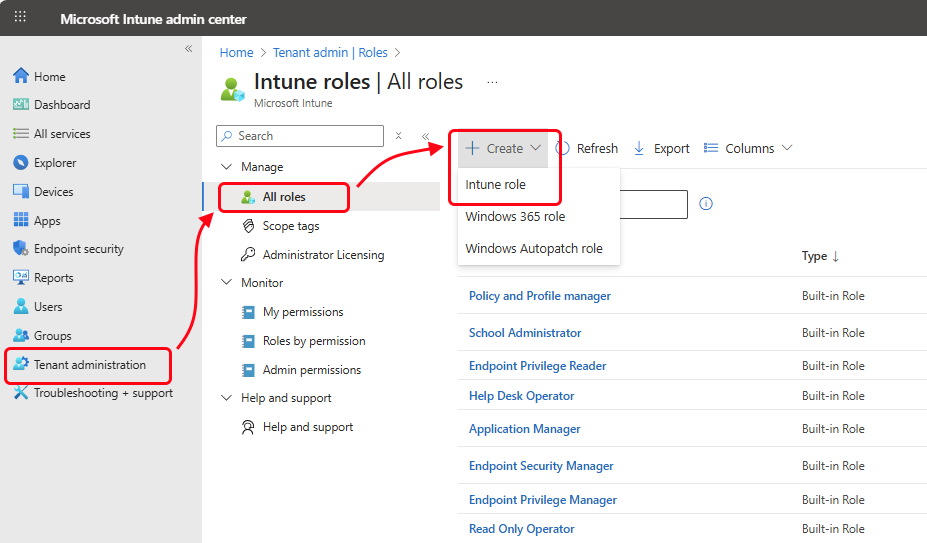Screen dimensions: 927x543
Task: Collapse the left navigation with double chevron
Action: pos(188,49)
